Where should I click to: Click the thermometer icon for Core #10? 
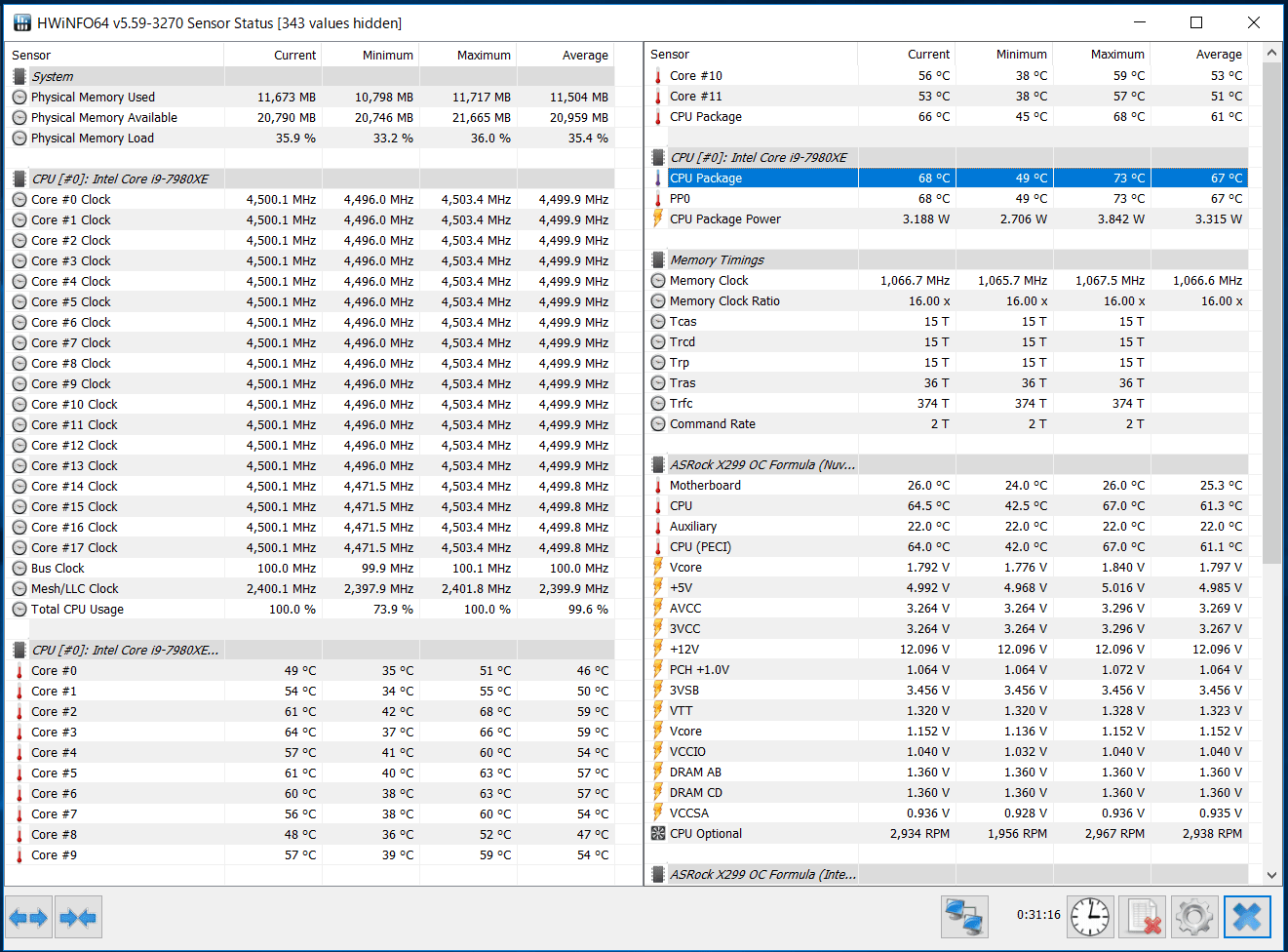pyautogui.click(x=658, y=76)
